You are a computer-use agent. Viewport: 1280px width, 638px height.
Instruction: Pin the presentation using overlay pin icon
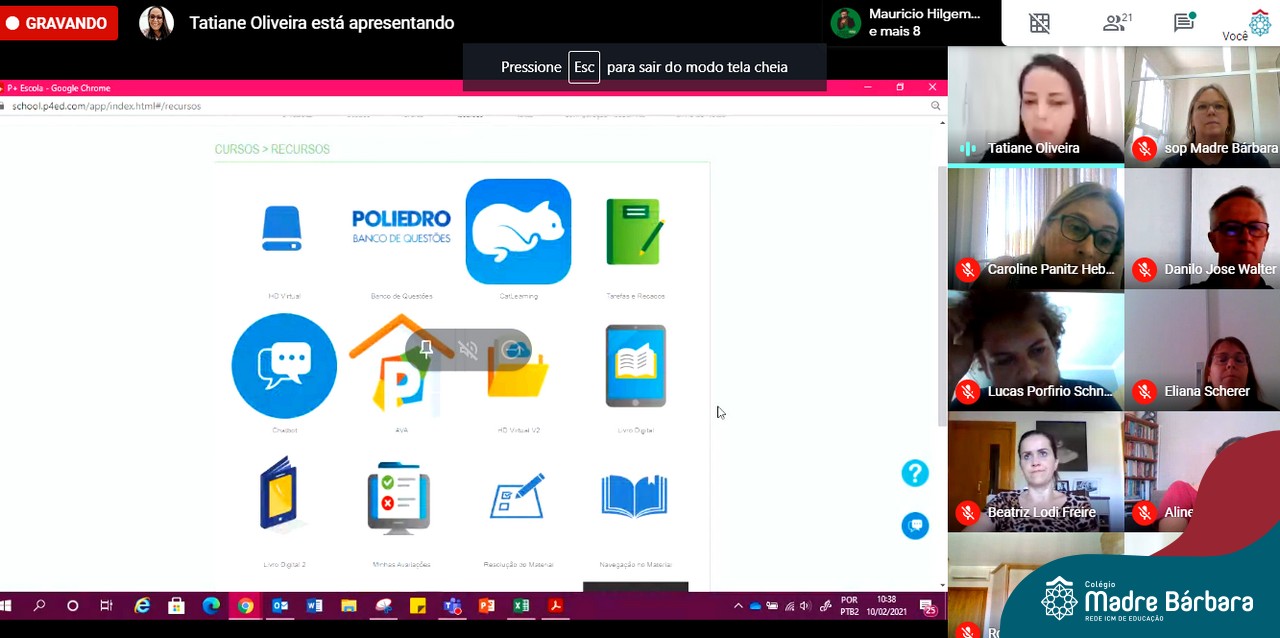pyautogui.click(x=426, y=349)
